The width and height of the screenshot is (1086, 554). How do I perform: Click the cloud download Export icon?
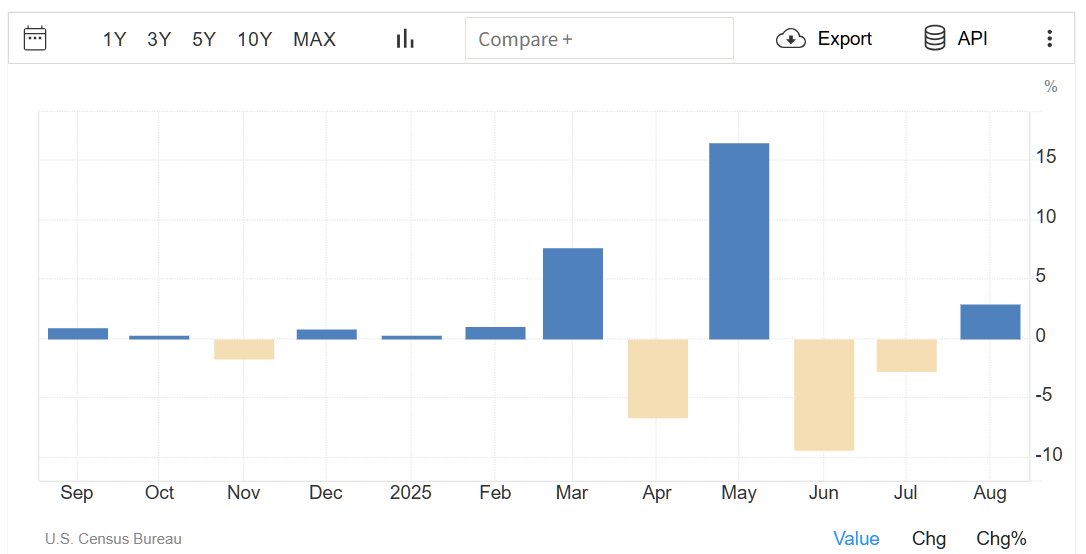pos(791,39)
